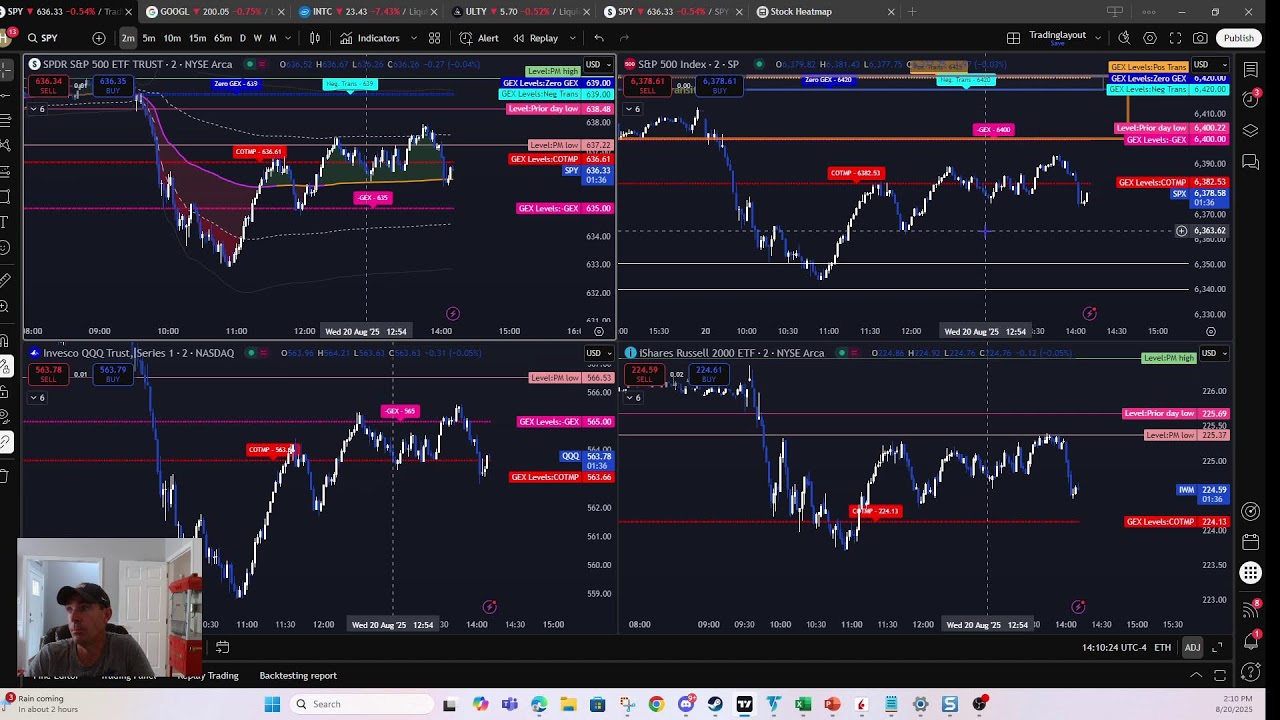Open the target icon in the right sidebar
The image size is (1280, 720).
pos(1250,511)
